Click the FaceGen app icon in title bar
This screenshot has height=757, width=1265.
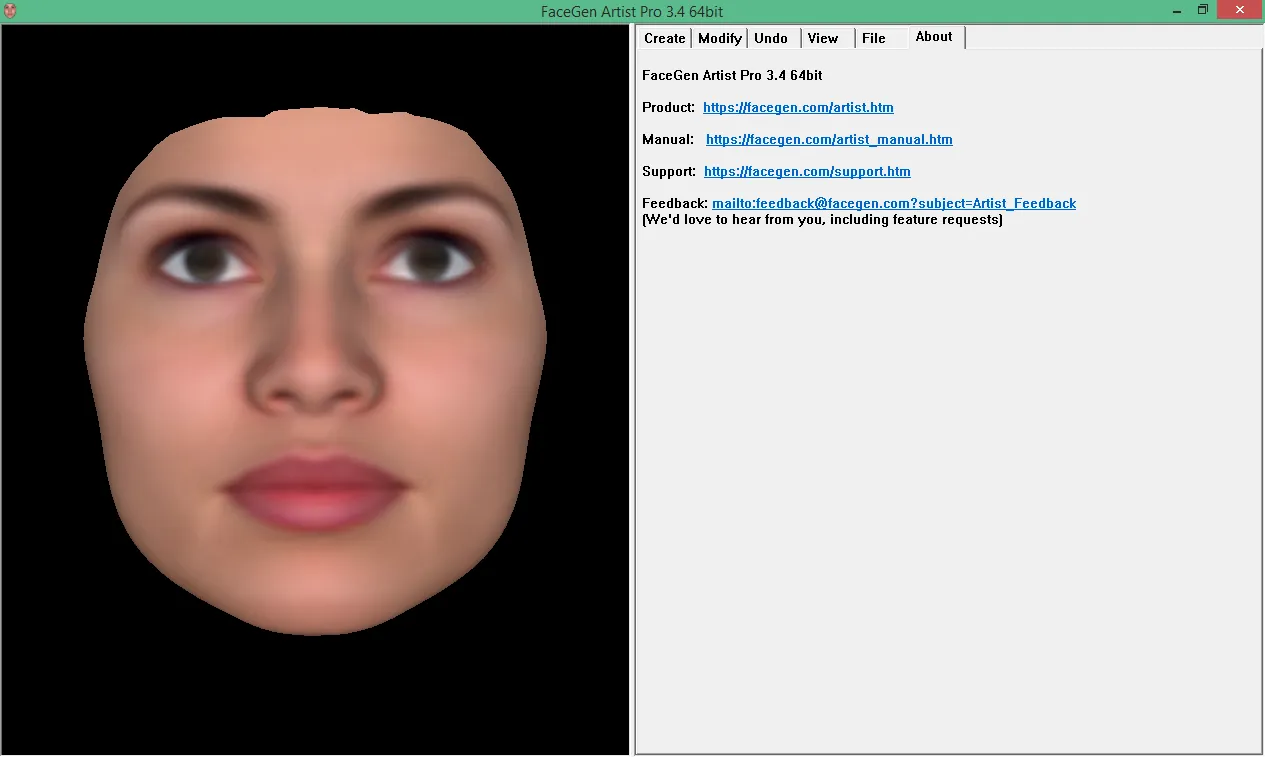[10, 11]
